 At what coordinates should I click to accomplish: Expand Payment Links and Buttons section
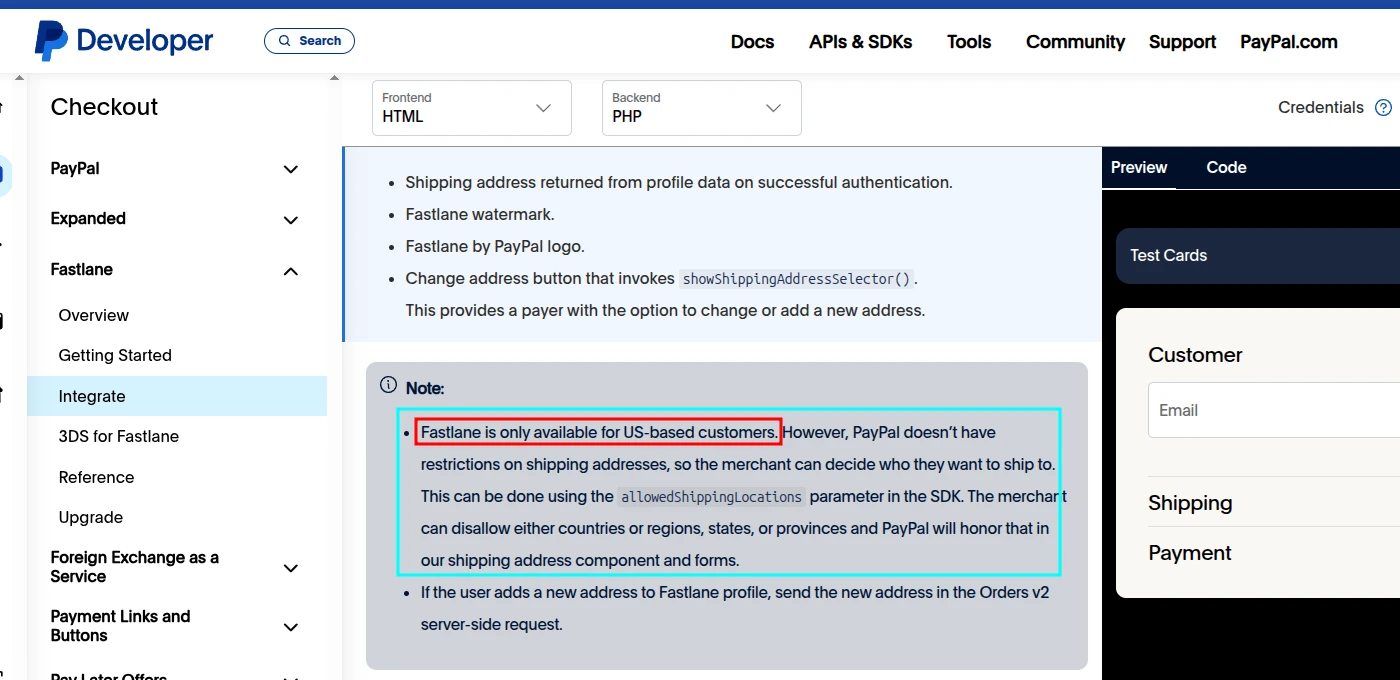click(176, 626)
